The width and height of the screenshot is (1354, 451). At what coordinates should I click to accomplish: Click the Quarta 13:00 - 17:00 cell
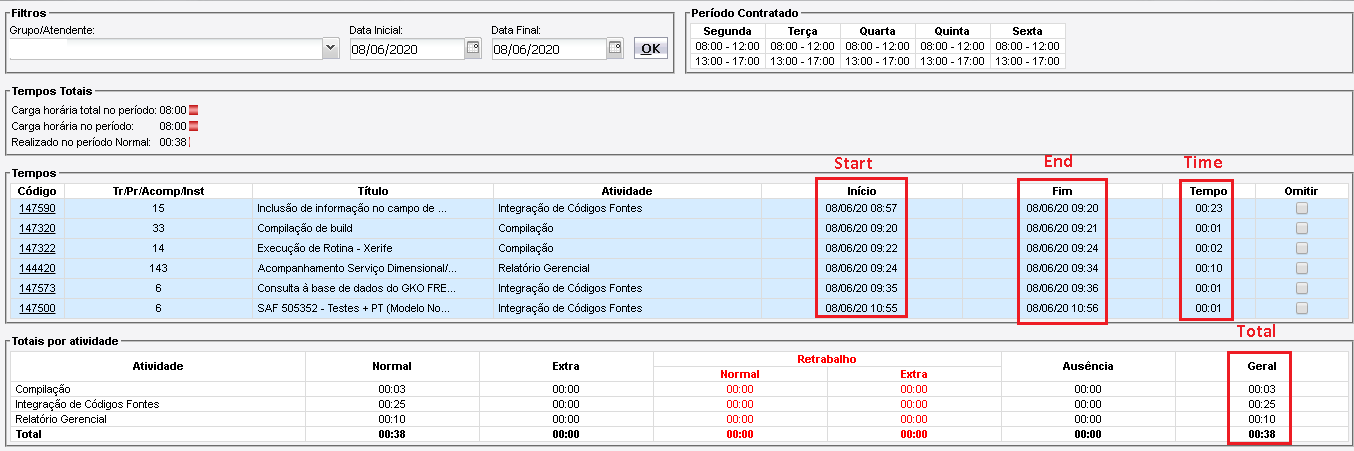pos(877,61)
